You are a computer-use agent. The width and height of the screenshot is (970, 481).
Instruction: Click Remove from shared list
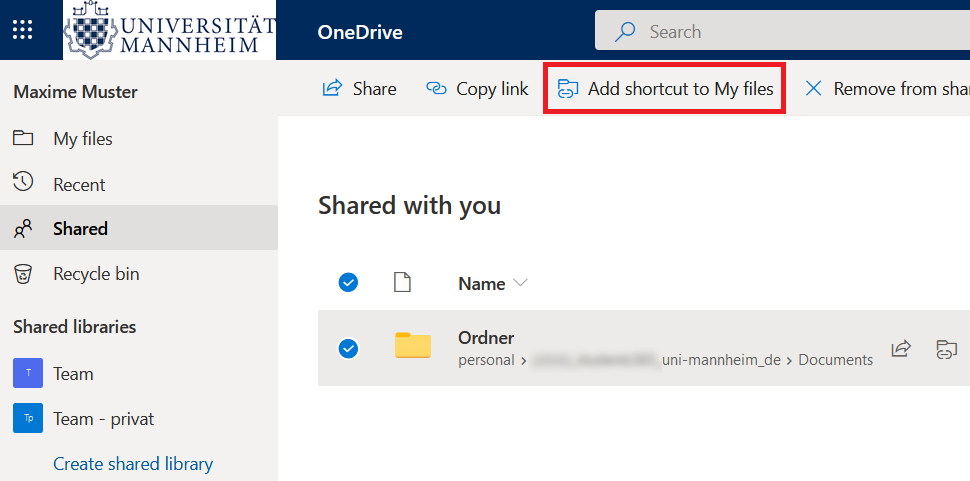pyautogui.click(x=886, y=89)
